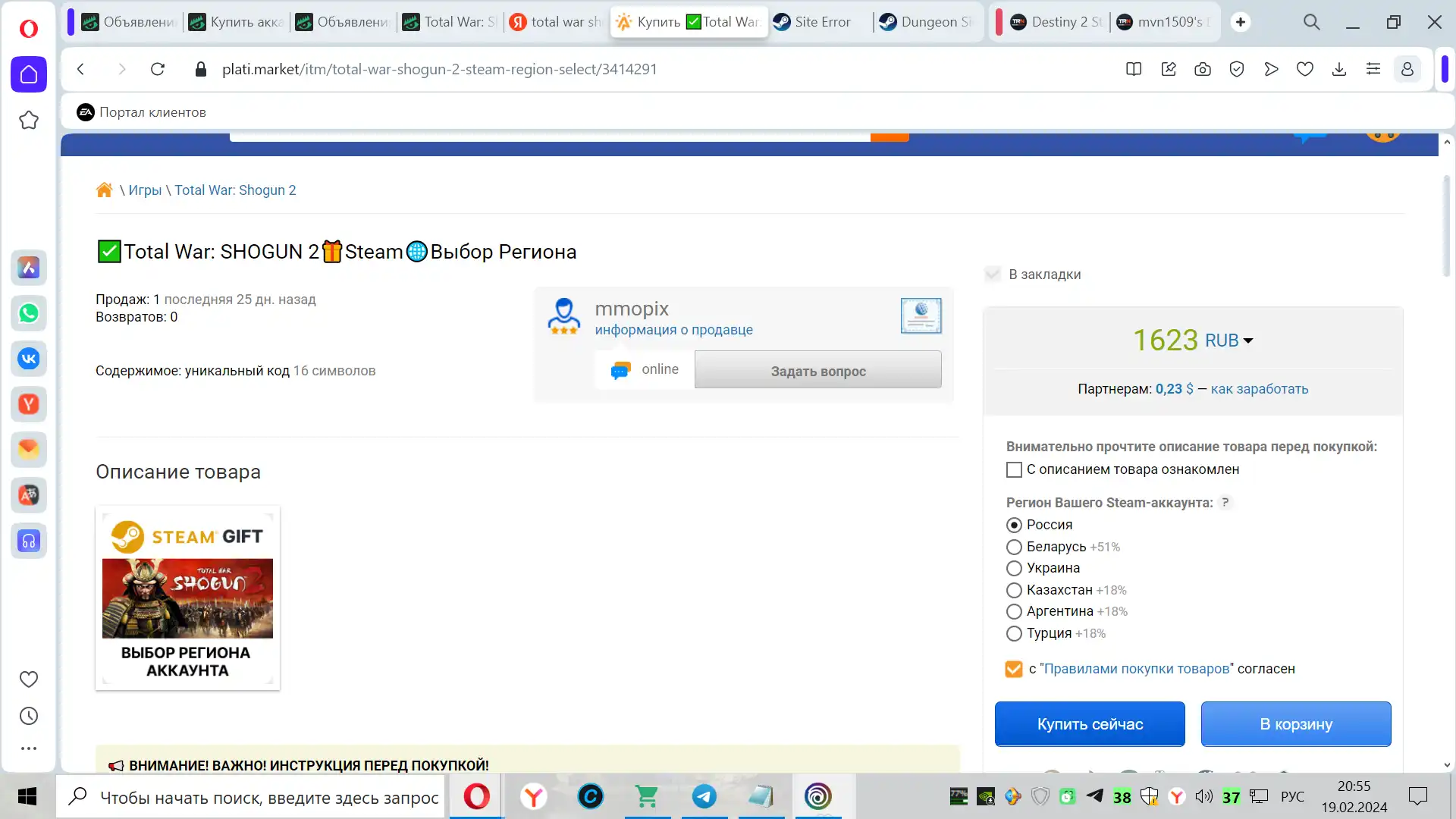Open the RUB currency dropdown
Viewport: 1456px width, 819px height.
(1229, 340)
